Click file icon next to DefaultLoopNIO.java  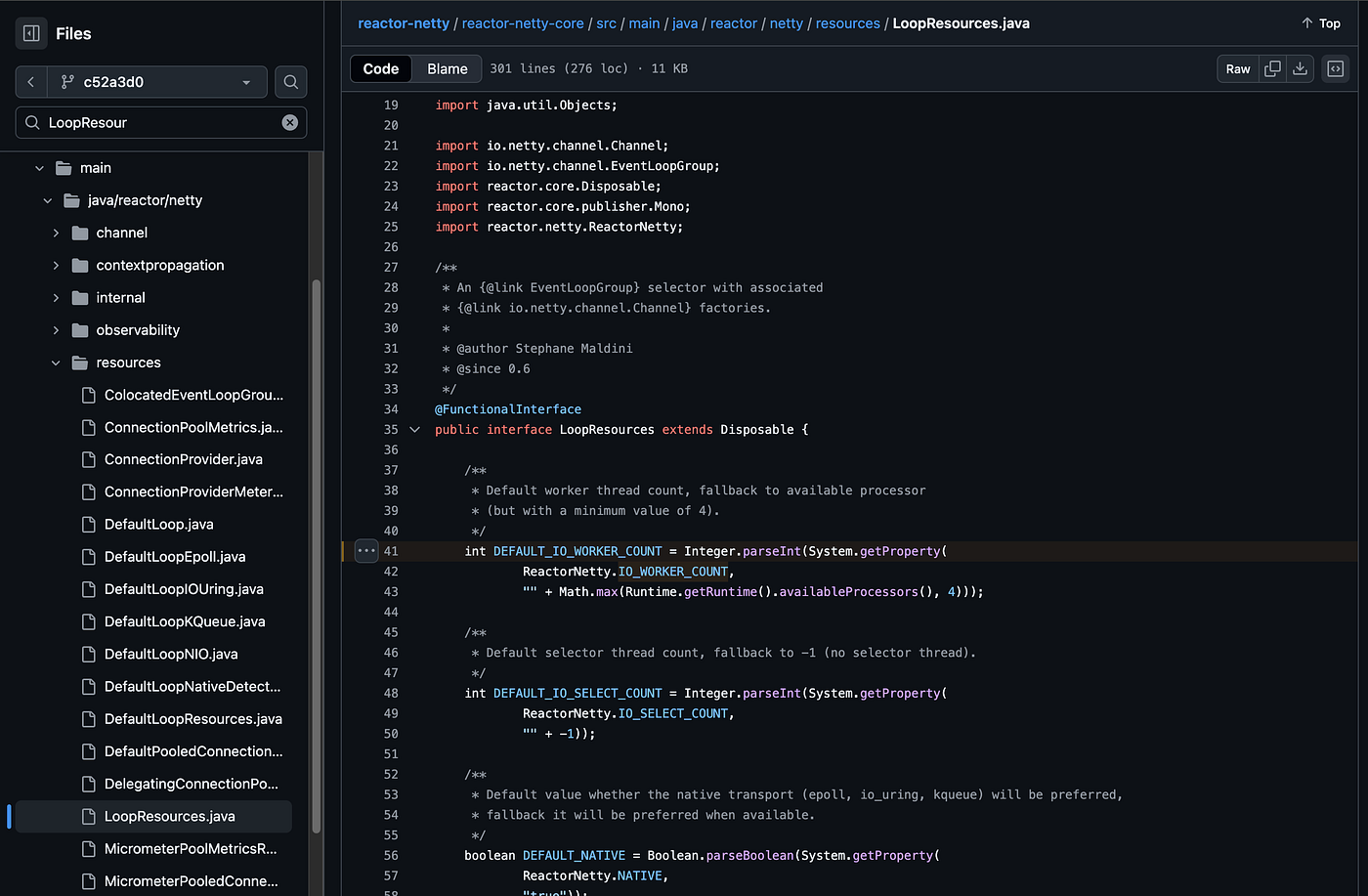[88, 654]
